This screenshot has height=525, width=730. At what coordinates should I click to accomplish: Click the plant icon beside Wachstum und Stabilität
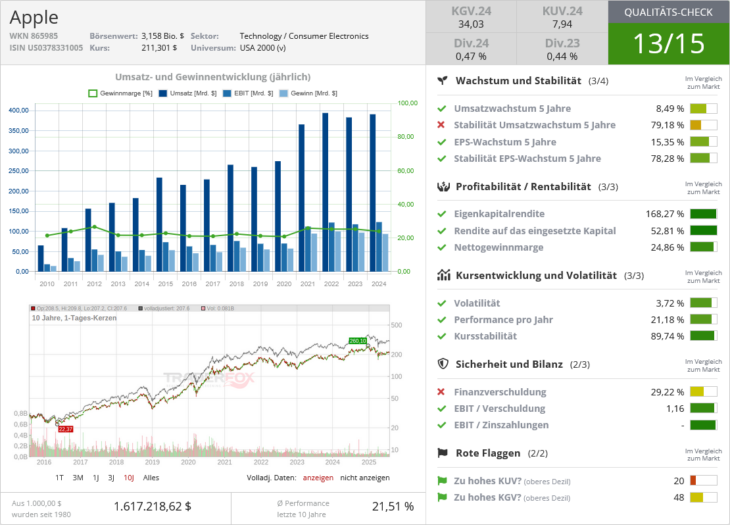pos(443,81)
